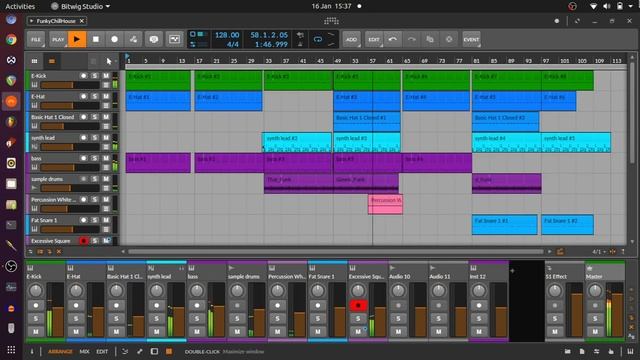
Task: Switch to the ARRANGE view
Action: pyautogui.click(x=60, y=351)
